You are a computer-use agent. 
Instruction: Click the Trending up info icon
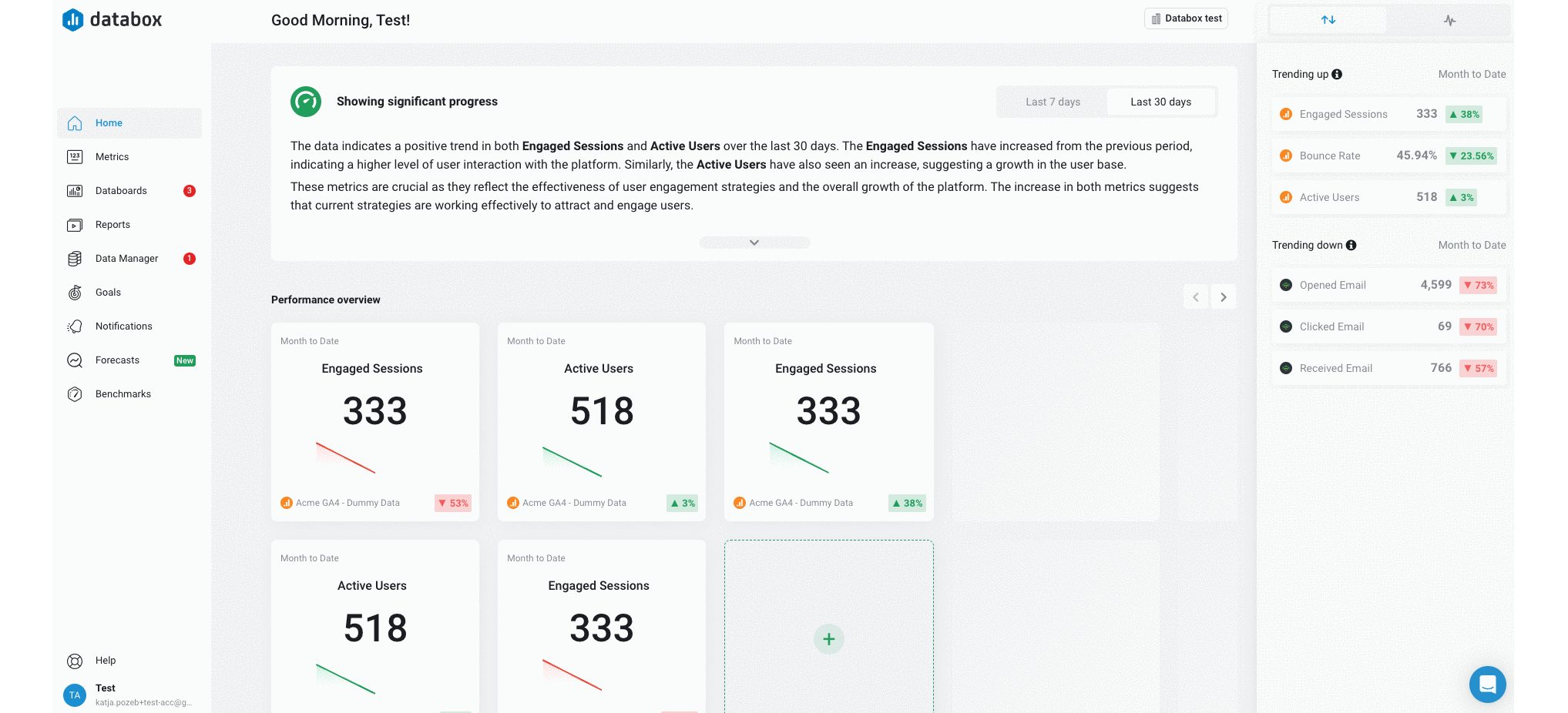pos(1338,74)
